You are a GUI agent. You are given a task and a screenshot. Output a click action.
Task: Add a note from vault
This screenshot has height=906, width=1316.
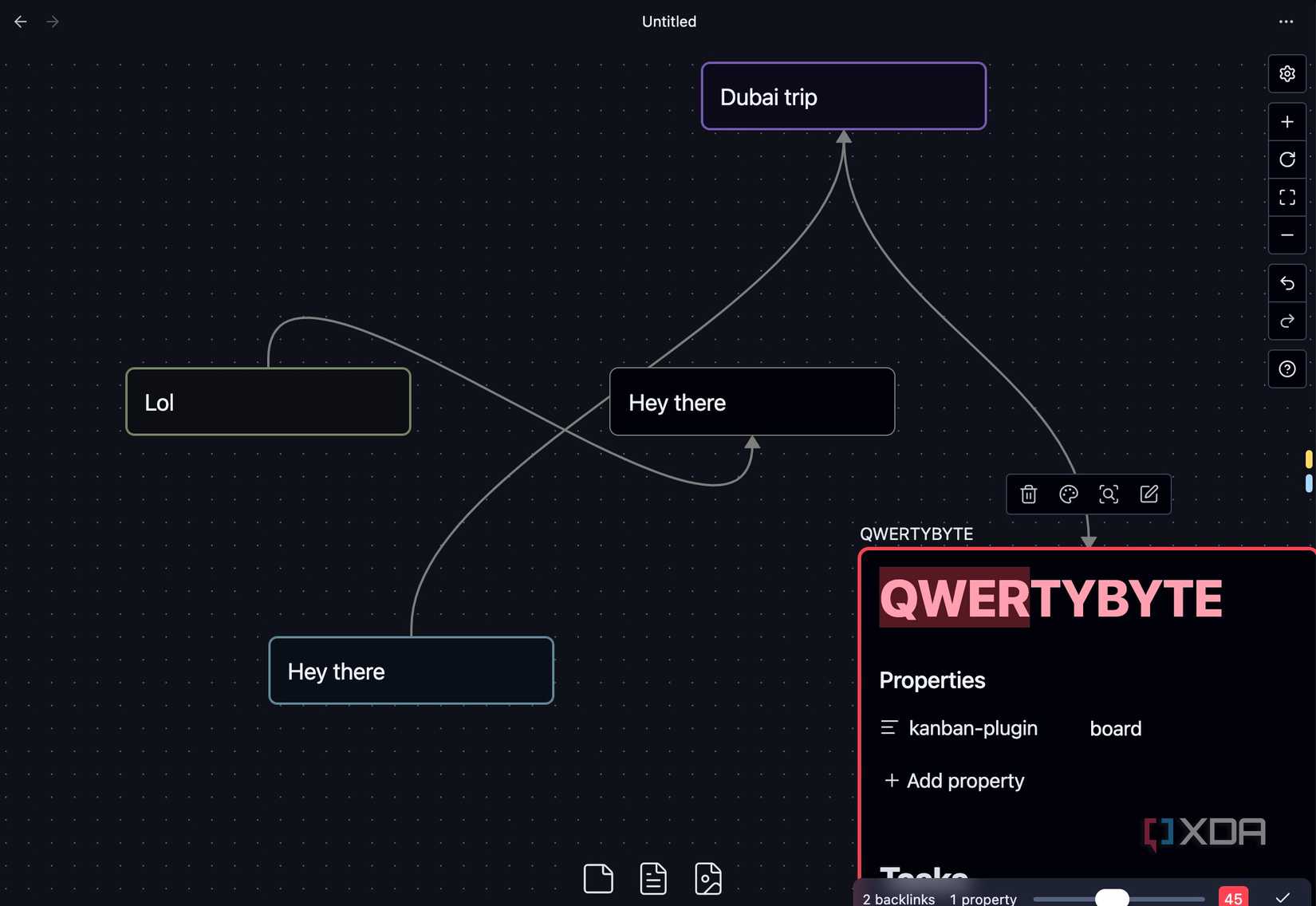coord(653,879)
